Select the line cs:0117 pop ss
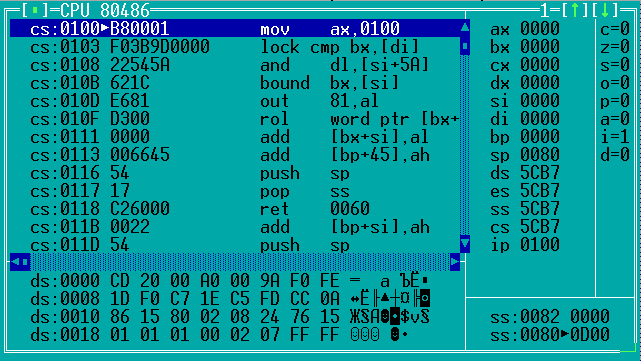Screen dimensions: 641x361 (235, 190)
